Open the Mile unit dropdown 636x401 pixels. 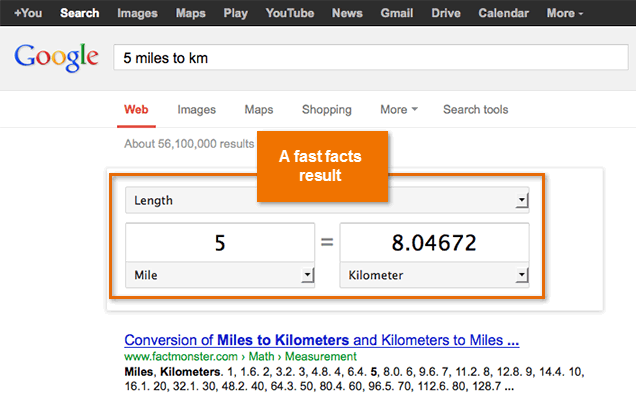click(x=220, y=275)
